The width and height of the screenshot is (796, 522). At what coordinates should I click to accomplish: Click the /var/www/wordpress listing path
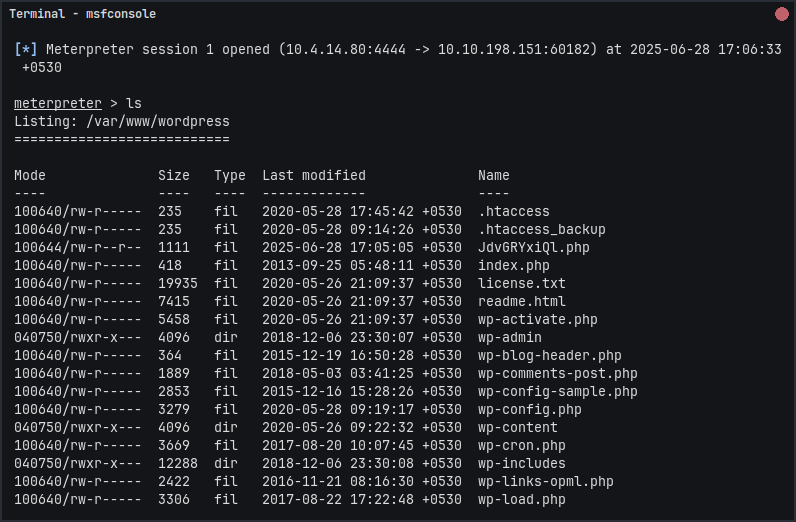pos(158,121)
